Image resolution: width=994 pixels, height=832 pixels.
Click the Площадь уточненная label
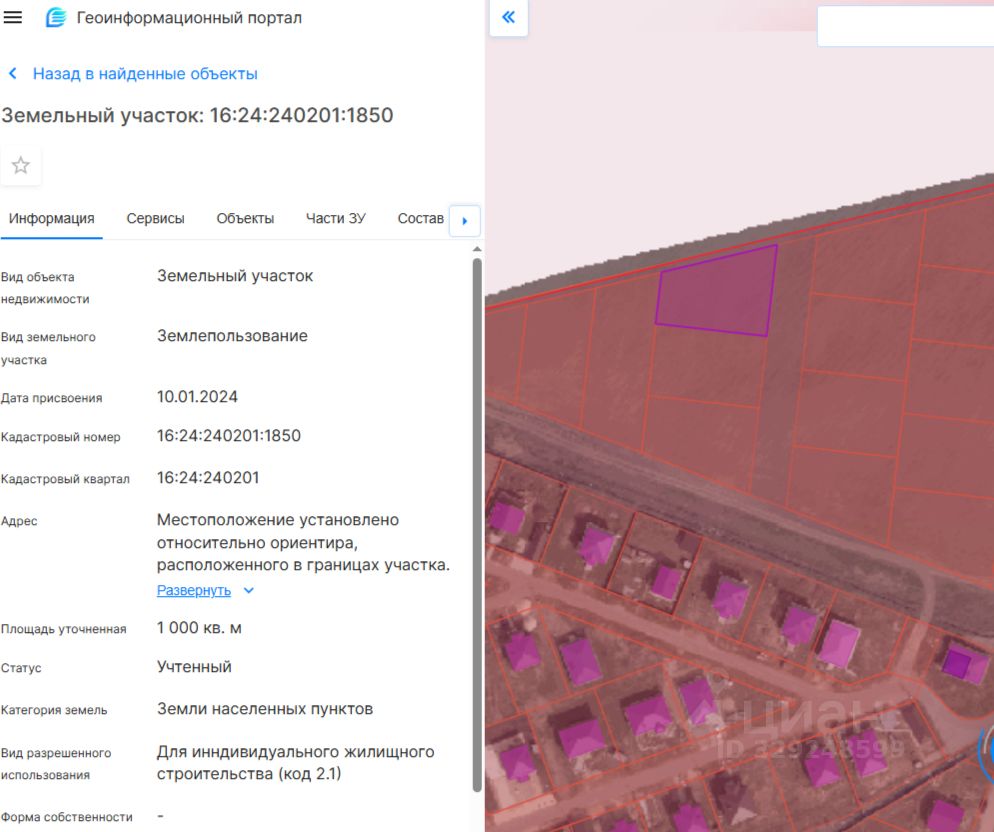pyautogui.click(x=63, y=629)
